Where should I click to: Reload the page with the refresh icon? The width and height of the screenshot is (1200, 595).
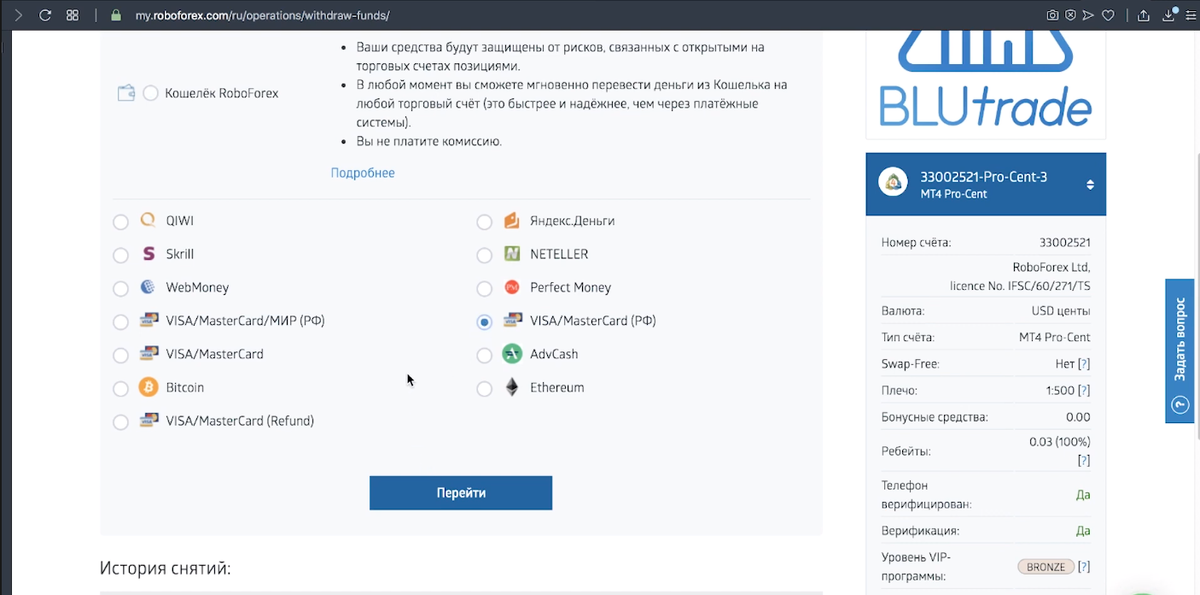pyautogui.click(x=45, y=15)
